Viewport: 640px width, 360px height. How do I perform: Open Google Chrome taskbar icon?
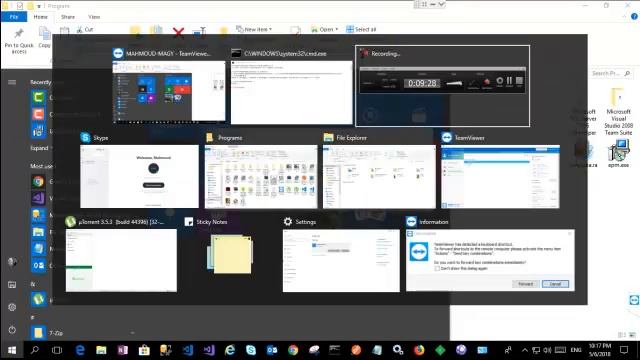293,350
